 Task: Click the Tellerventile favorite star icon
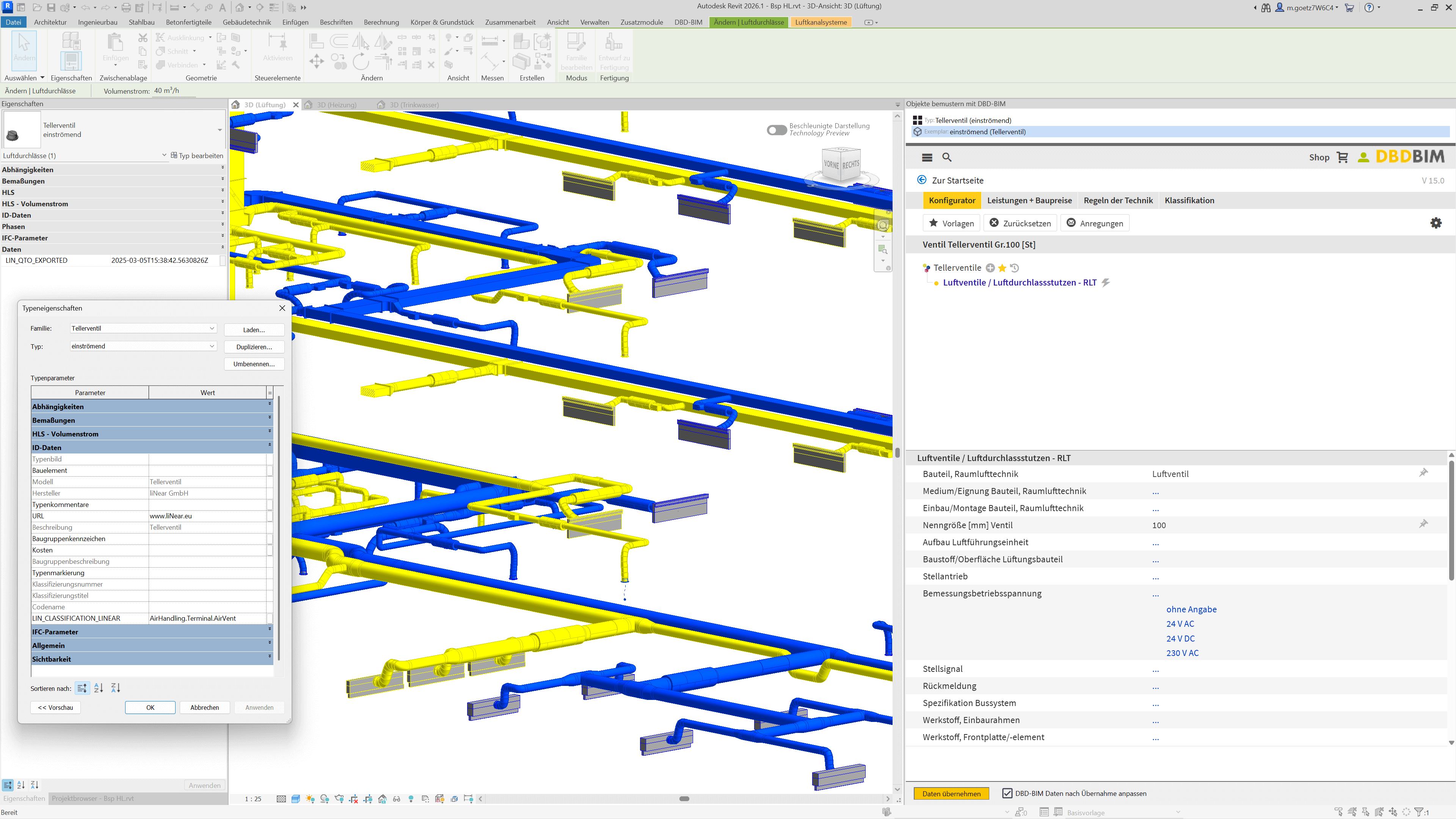click(x=1002, y=268)
